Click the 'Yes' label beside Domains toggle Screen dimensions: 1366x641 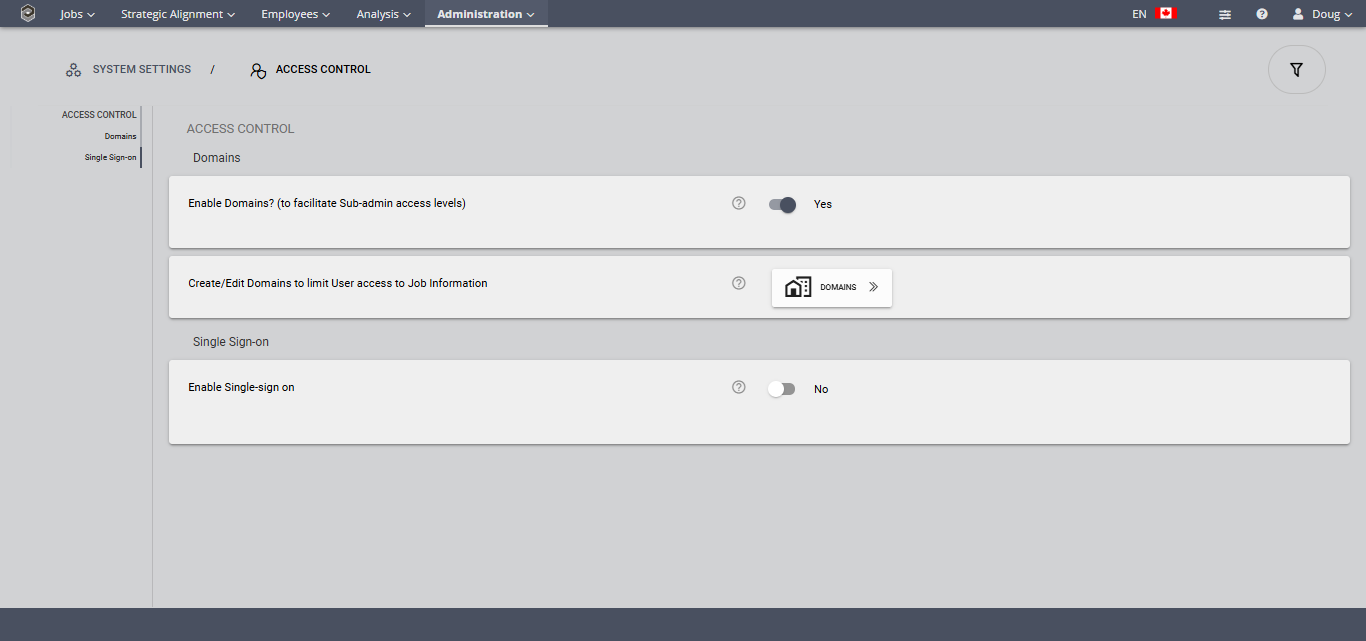pyautogui.click(x=823, y=204)
